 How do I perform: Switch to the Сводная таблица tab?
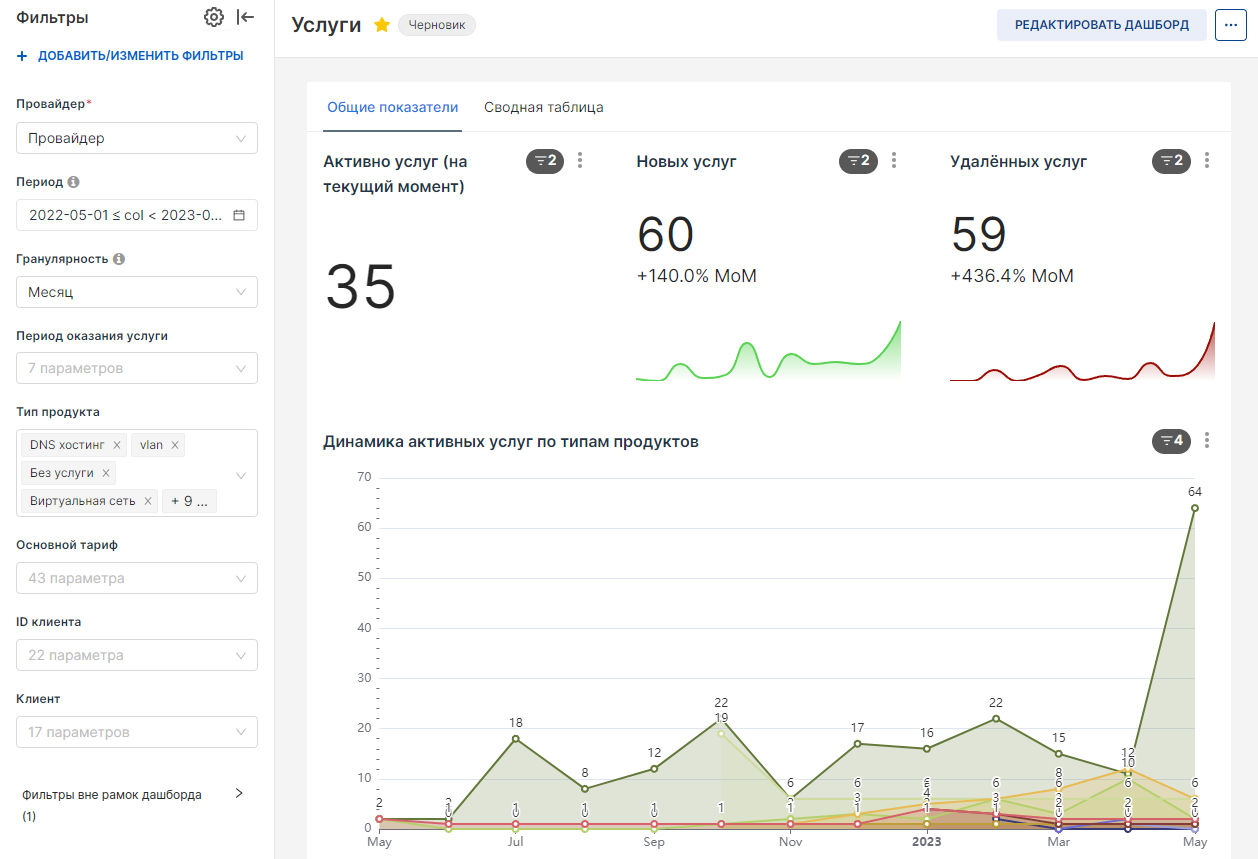click(x=543, y=107)
